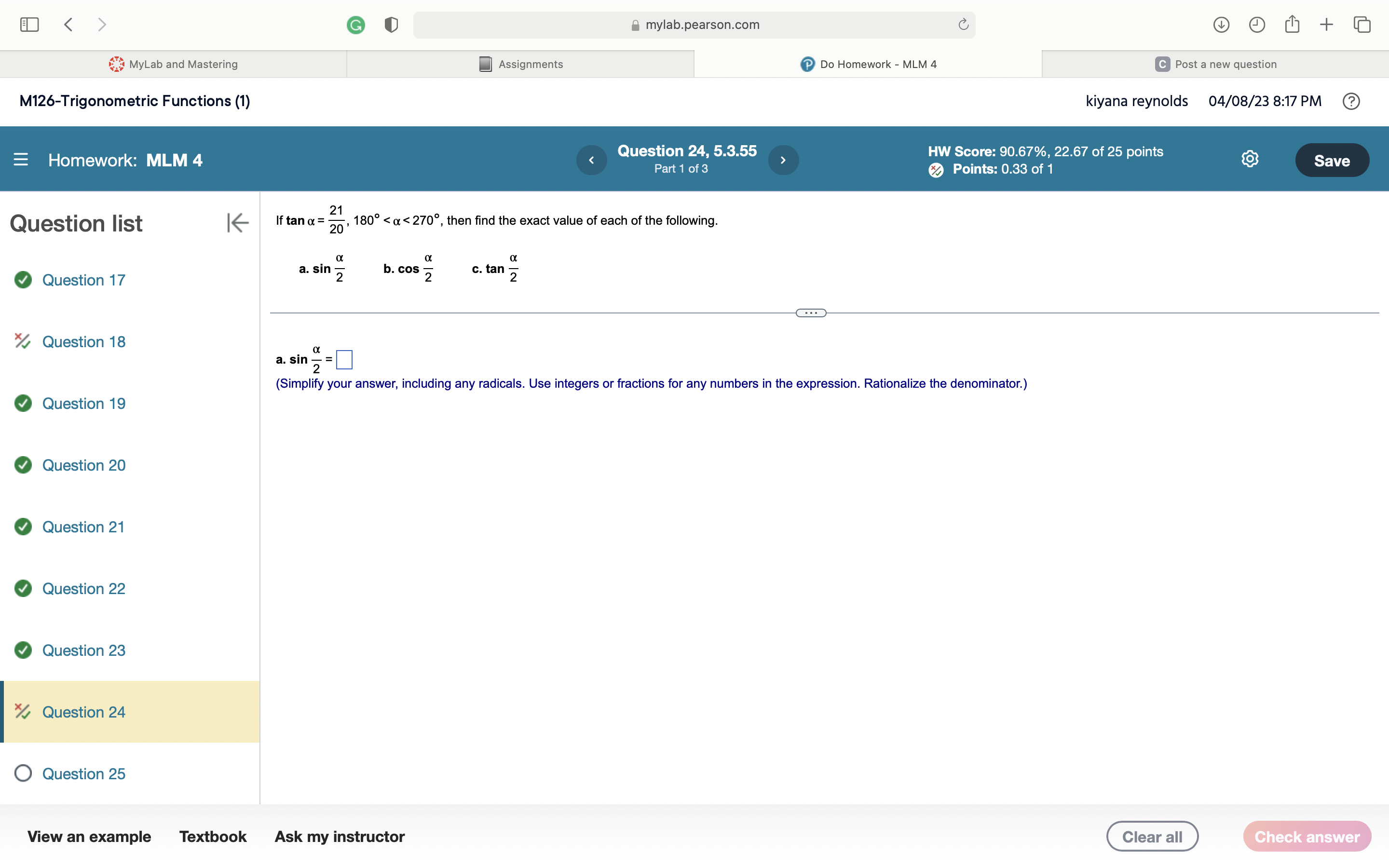The image size is (1389, 868).
Task: Click the green check icon for Question 21
Action: (23, 527)
